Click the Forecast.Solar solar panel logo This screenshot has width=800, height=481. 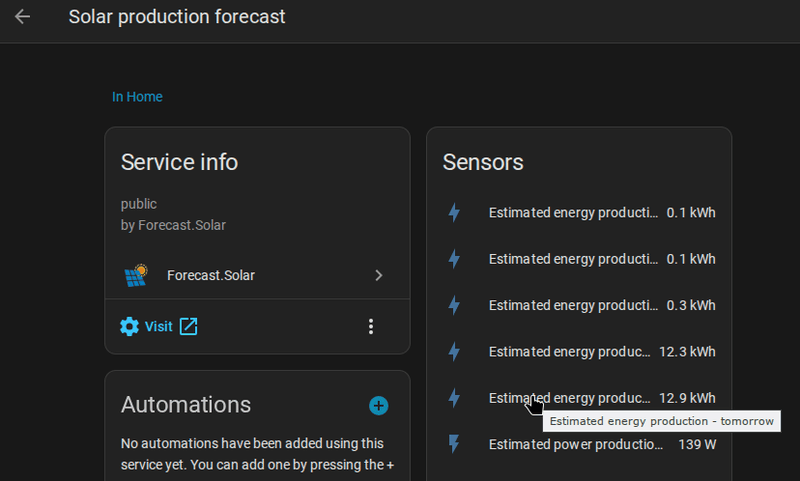pos(136,275)
